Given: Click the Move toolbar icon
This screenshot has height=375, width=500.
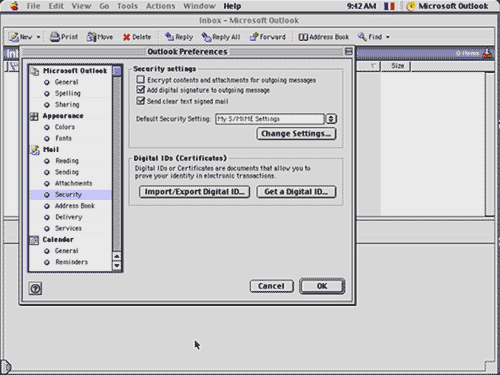Looking at the screenshot, I should coord(91,37).
